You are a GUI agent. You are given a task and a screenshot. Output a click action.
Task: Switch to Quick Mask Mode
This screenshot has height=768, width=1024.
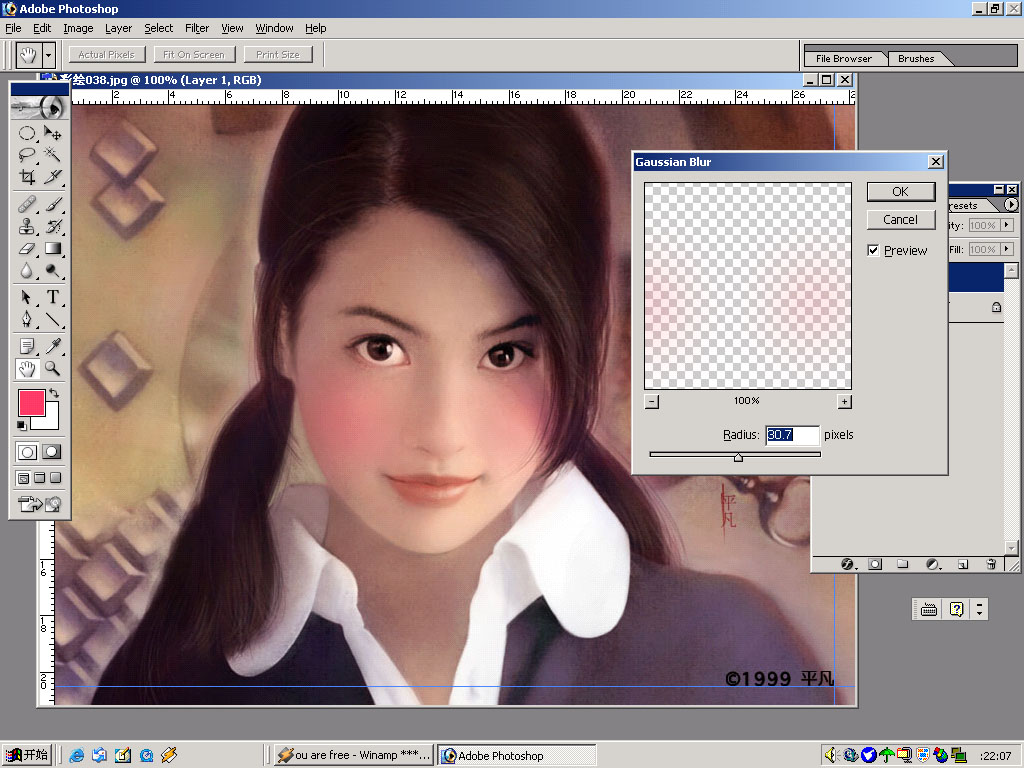[x=52, y=452]
